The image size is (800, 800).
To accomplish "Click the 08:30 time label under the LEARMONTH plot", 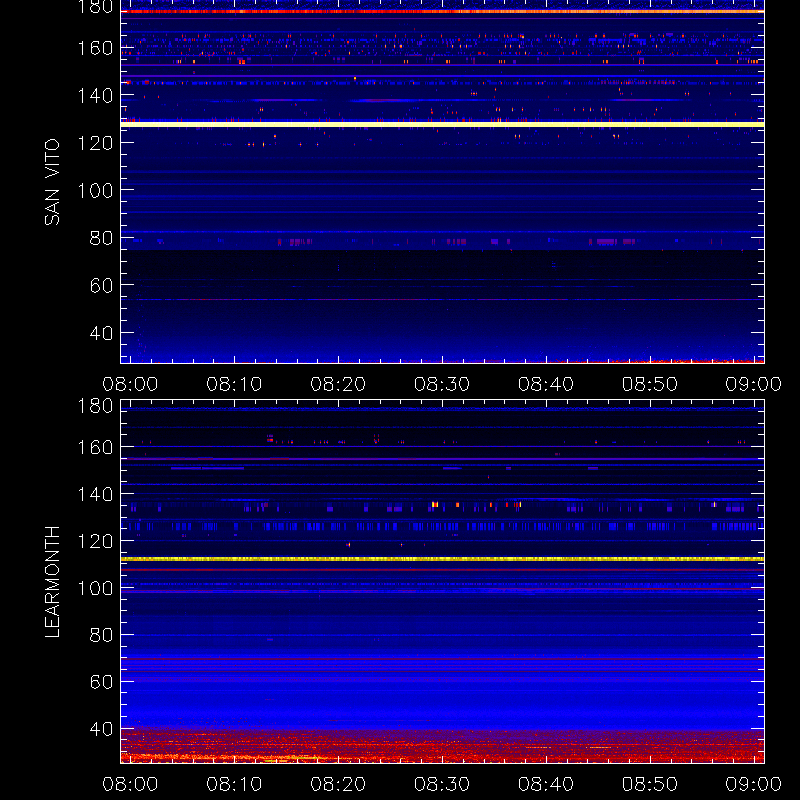I will click(x=442, y=784).
